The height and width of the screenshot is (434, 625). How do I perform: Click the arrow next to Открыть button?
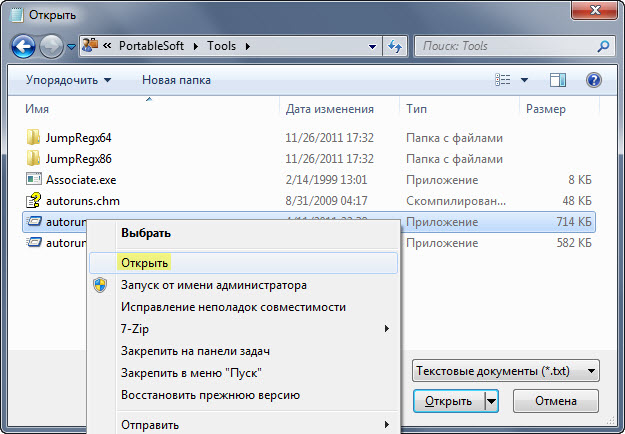click(491, 401)
